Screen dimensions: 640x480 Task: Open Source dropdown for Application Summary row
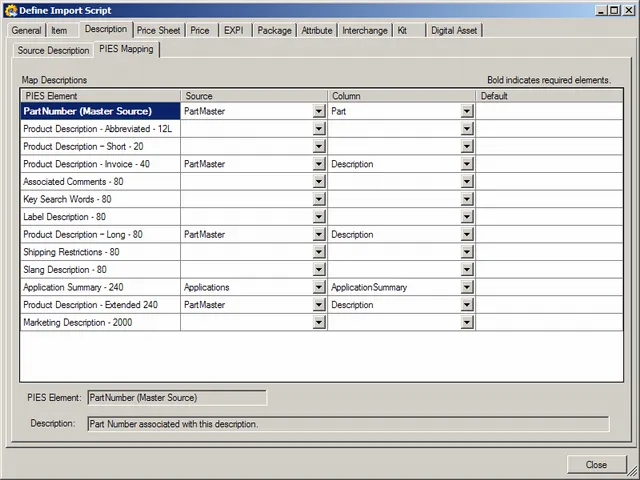[320, 288]
